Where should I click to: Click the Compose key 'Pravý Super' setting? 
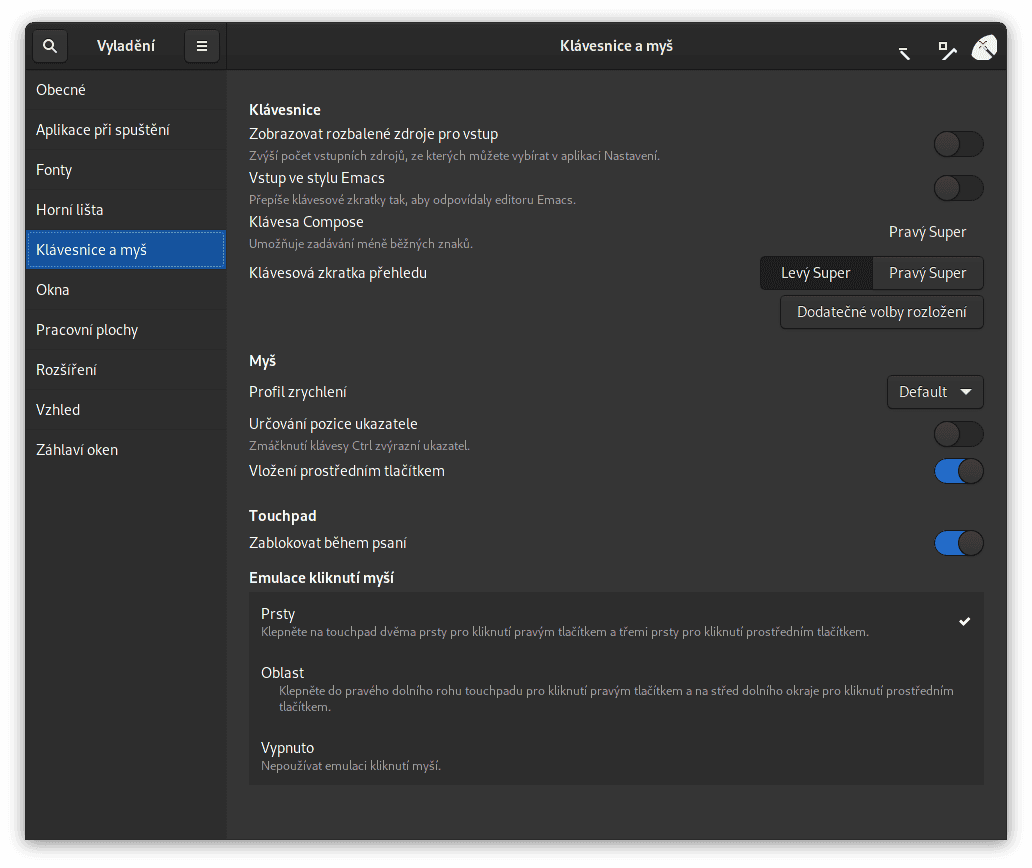(927, 232)
